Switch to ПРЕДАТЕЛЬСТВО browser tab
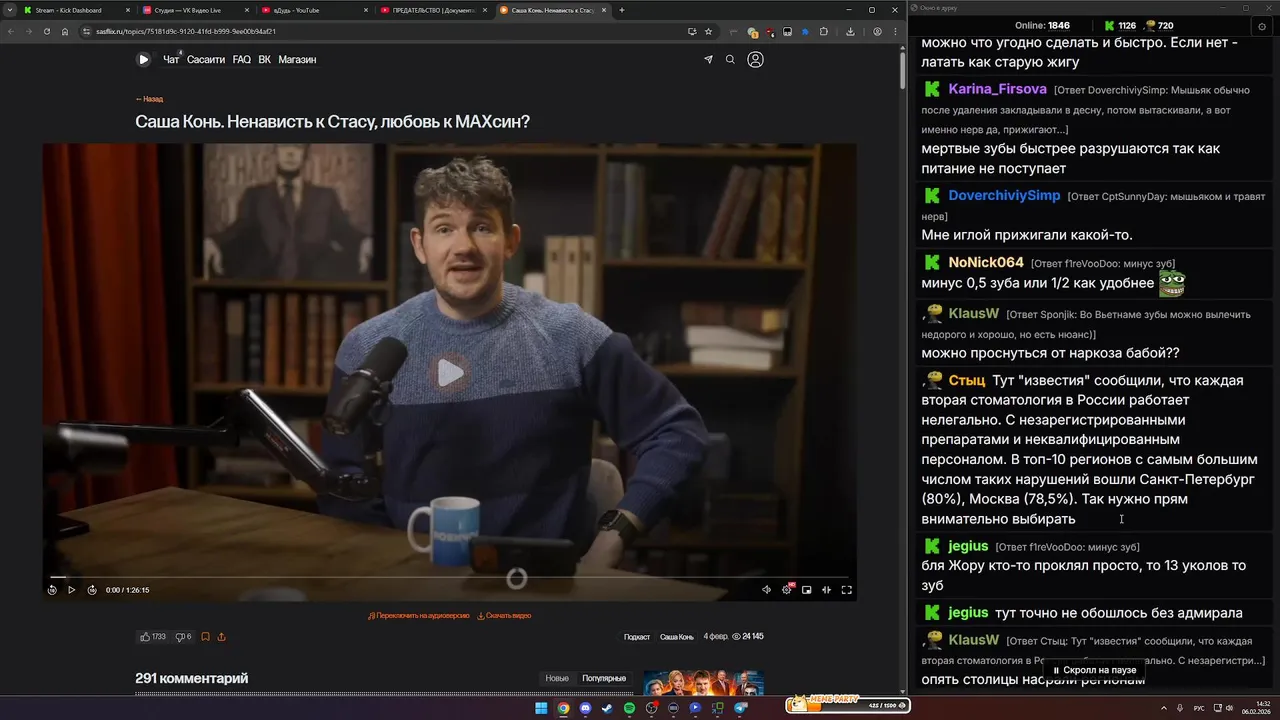The width and height of the screenshot is (1280, 720). click(x=432, y=10)
